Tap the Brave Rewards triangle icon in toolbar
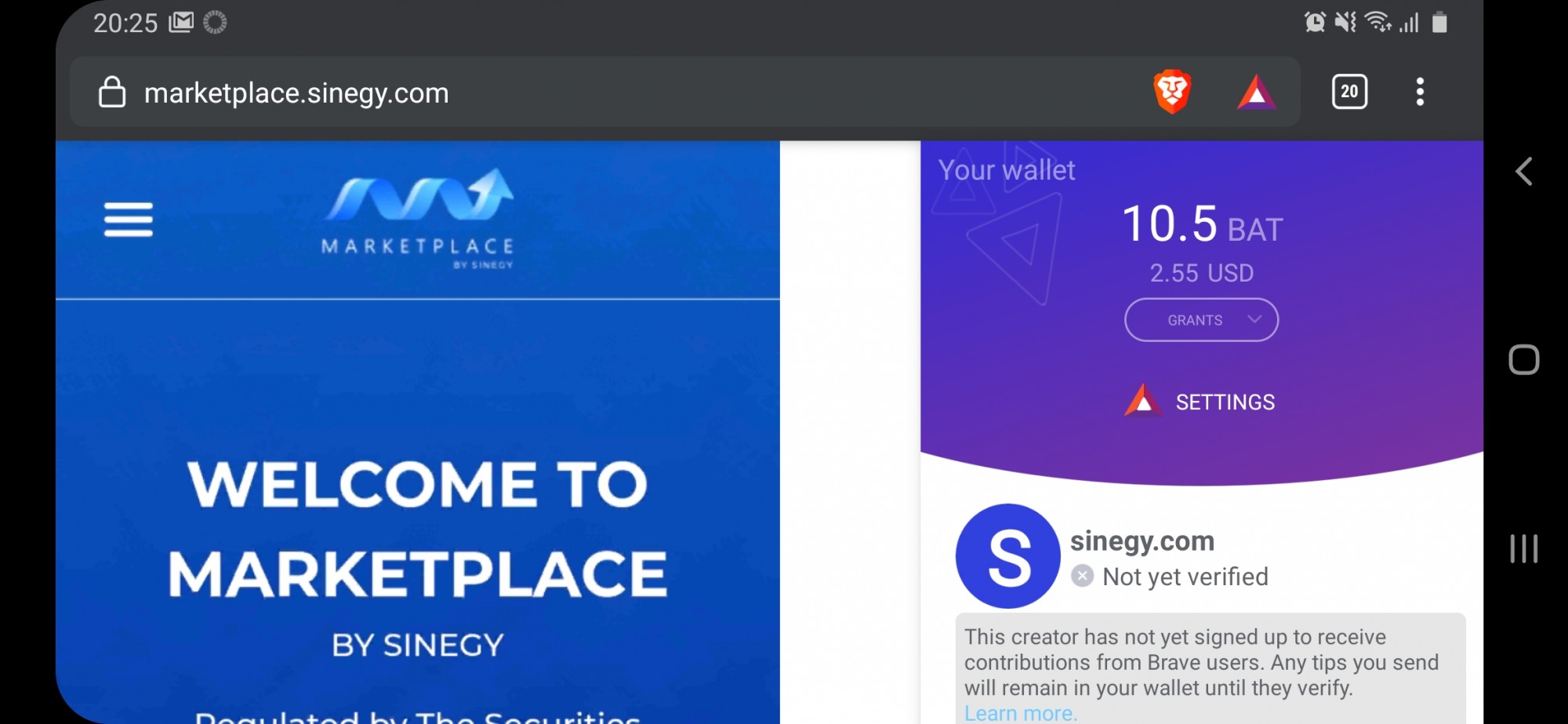 point(1256,92)
